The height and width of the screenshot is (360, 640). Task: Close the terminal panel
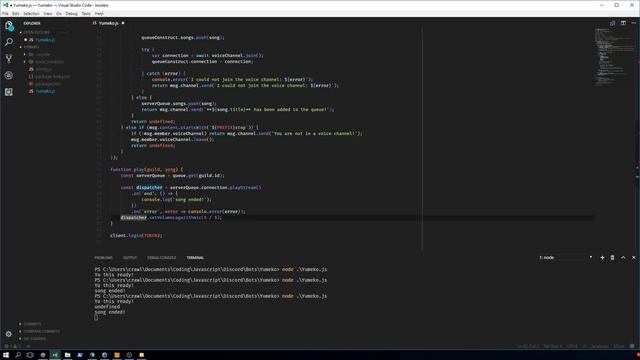633,258
